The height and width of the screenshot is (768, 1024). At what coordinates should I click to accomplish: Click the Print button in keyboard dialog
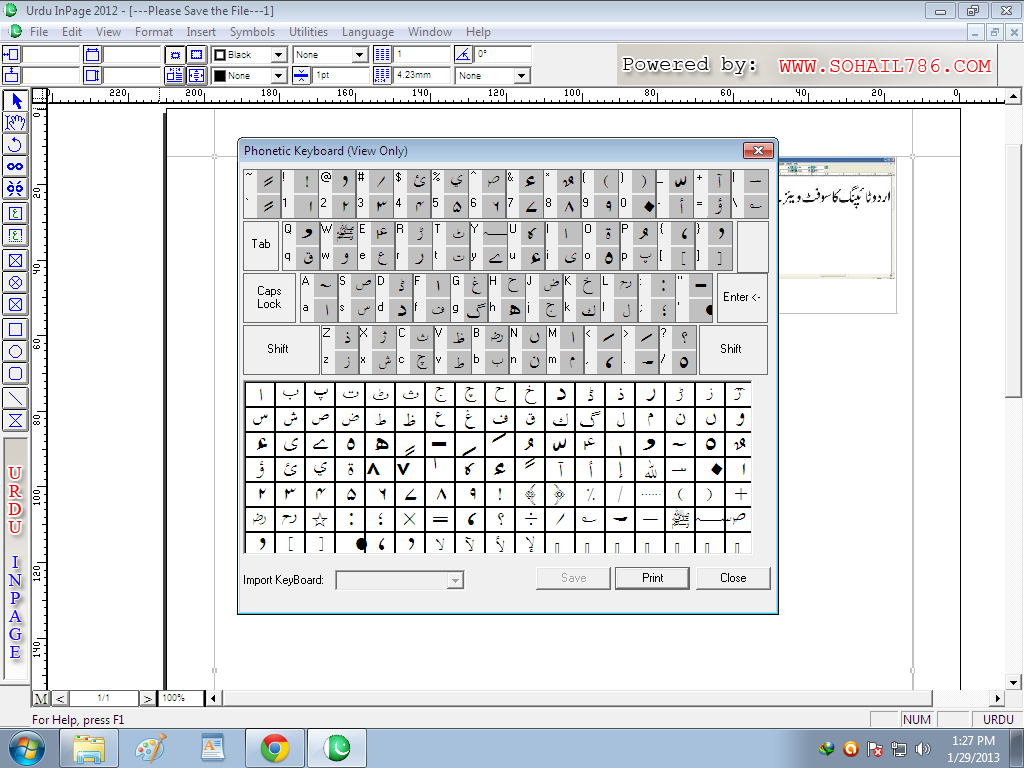[x=652, y=578]
